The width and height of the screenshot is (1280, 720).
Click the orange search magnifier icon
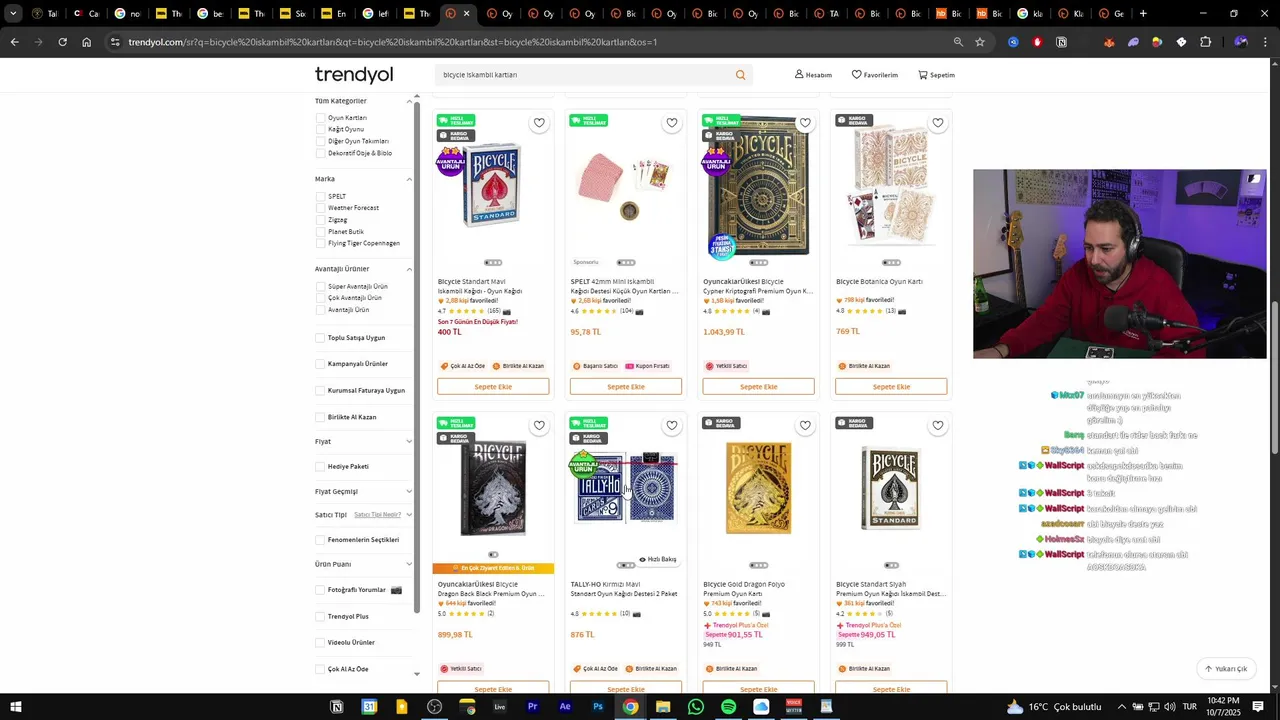pos(741,75)
